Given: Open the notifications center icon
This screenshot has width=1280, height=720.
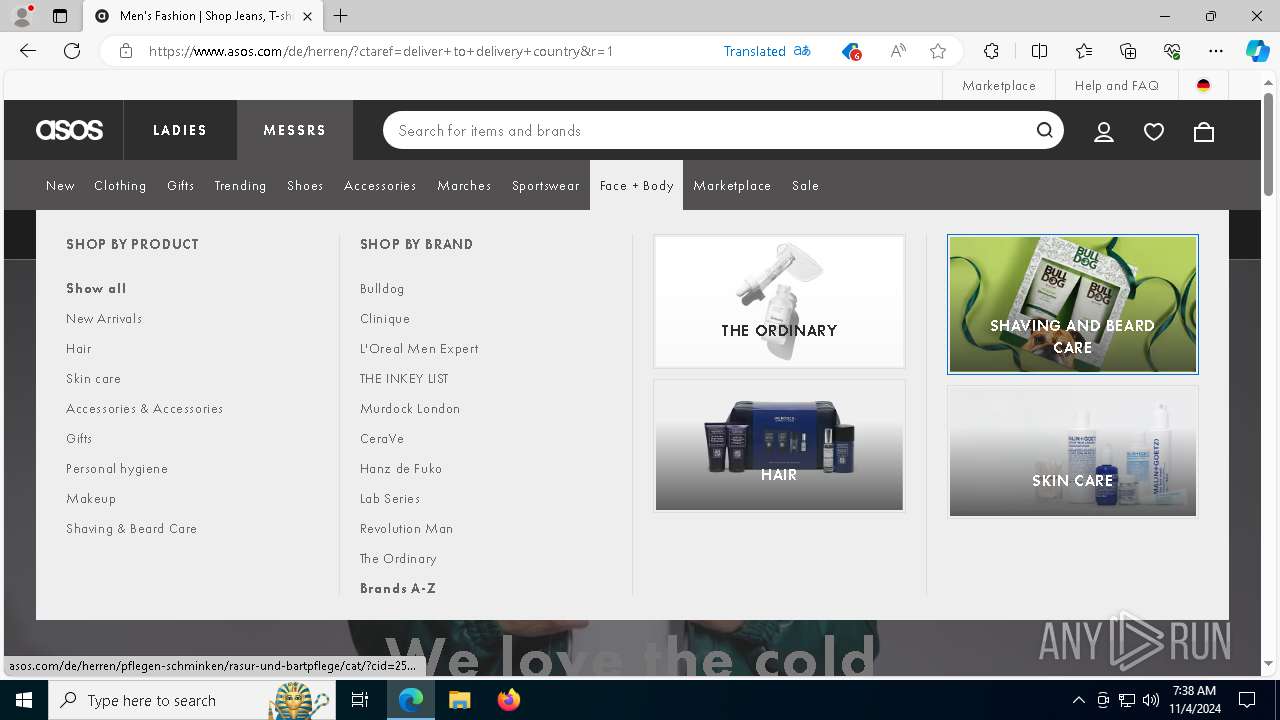Looking at the screenshot, I should click(x=1247, y=700).
